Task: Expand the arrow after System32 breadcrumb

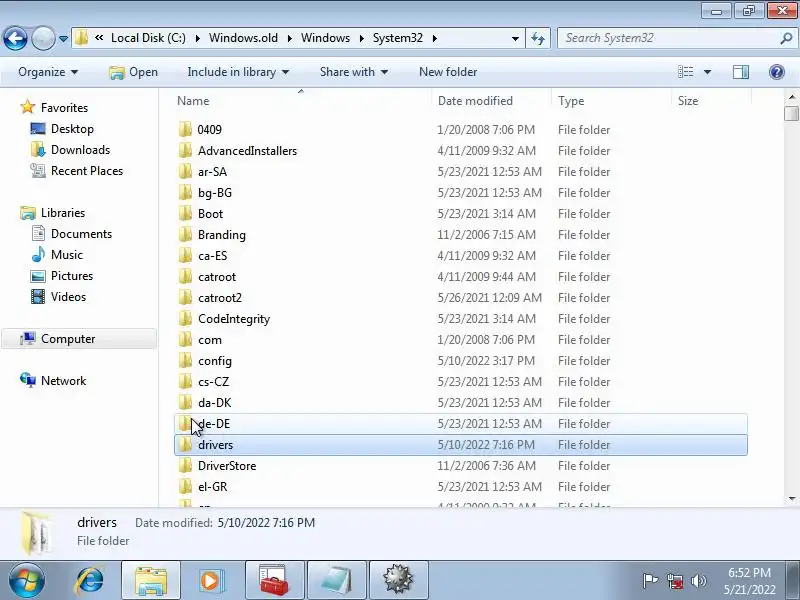Action: [435, 38]
